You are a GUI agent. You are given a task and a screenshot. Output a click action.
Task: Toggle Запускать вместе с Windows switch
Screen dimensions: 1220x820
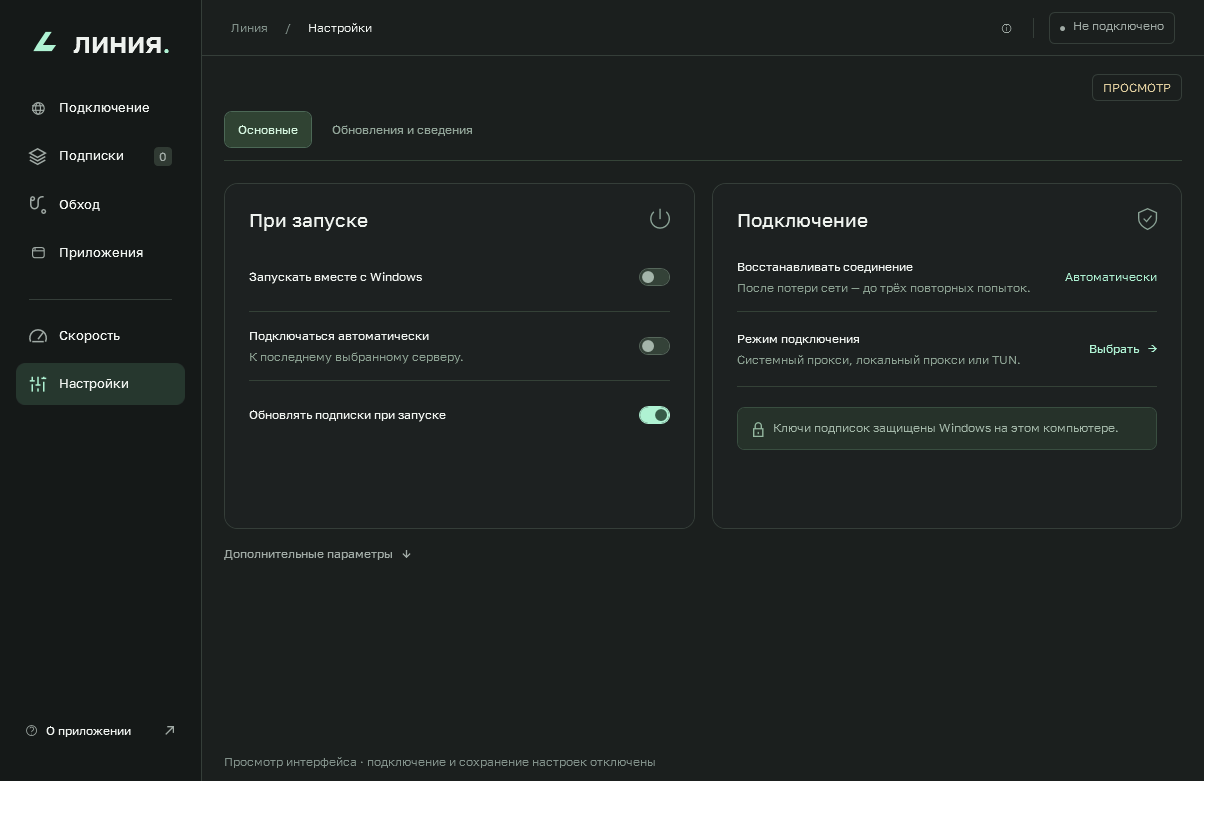point(654,277)
